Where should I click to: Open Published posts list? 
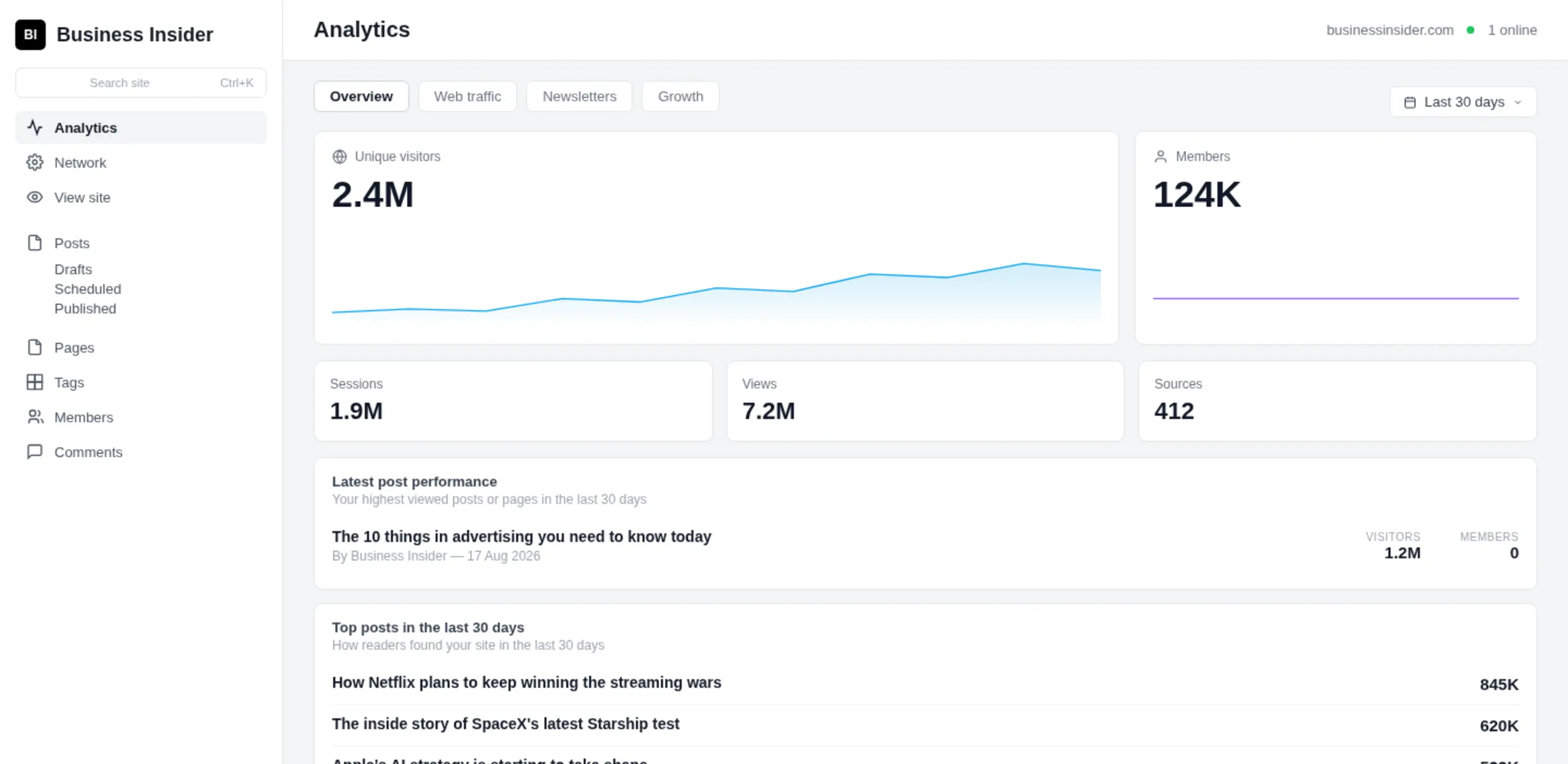click(85, 309)
